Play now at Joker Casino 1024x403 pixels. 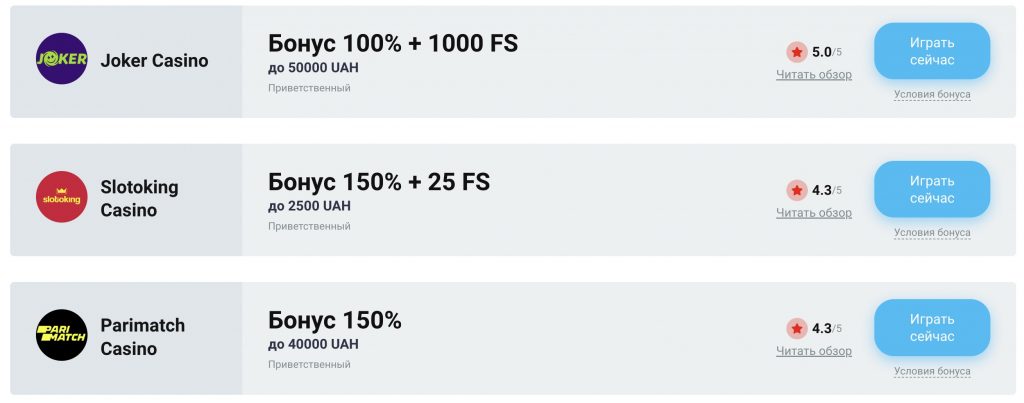click(932, 51)
